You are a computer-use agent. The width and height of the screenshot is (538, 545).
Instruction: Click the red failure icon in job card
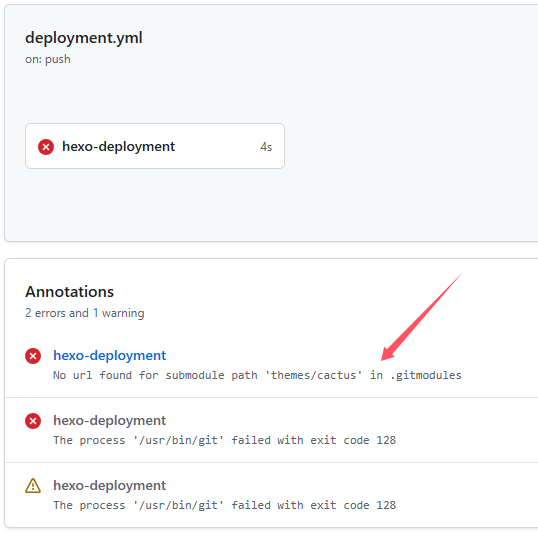click(x=46, y=147)
